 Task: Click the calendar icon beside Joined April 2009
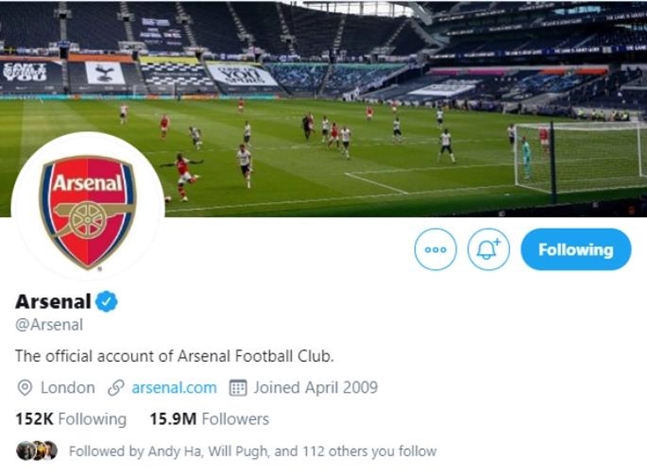(238, 387)
